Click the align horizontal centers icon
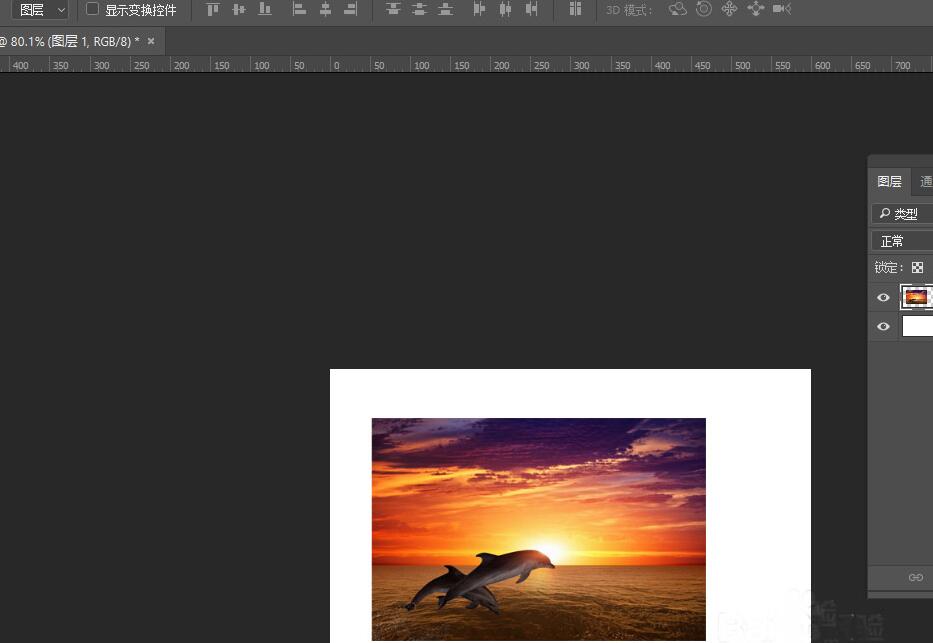The image size is (933, 643). [325, 9]
